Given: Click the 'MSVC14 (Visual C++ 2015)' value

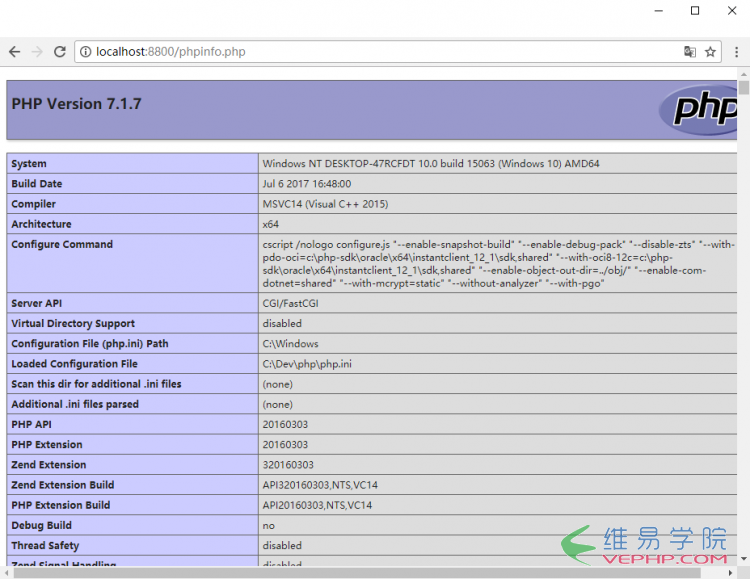Looking at the screenshot, I should point(325,204).
